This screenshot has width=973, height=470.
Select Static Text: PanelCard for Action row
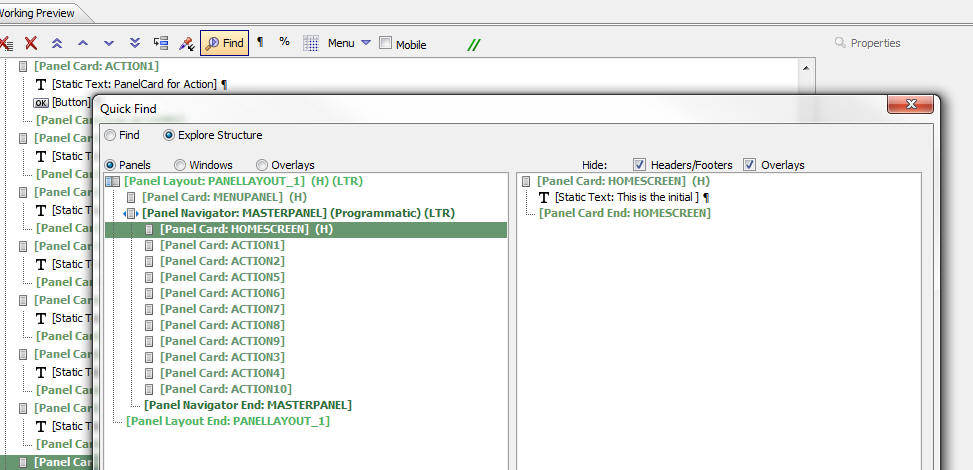(x=135, y=84)
